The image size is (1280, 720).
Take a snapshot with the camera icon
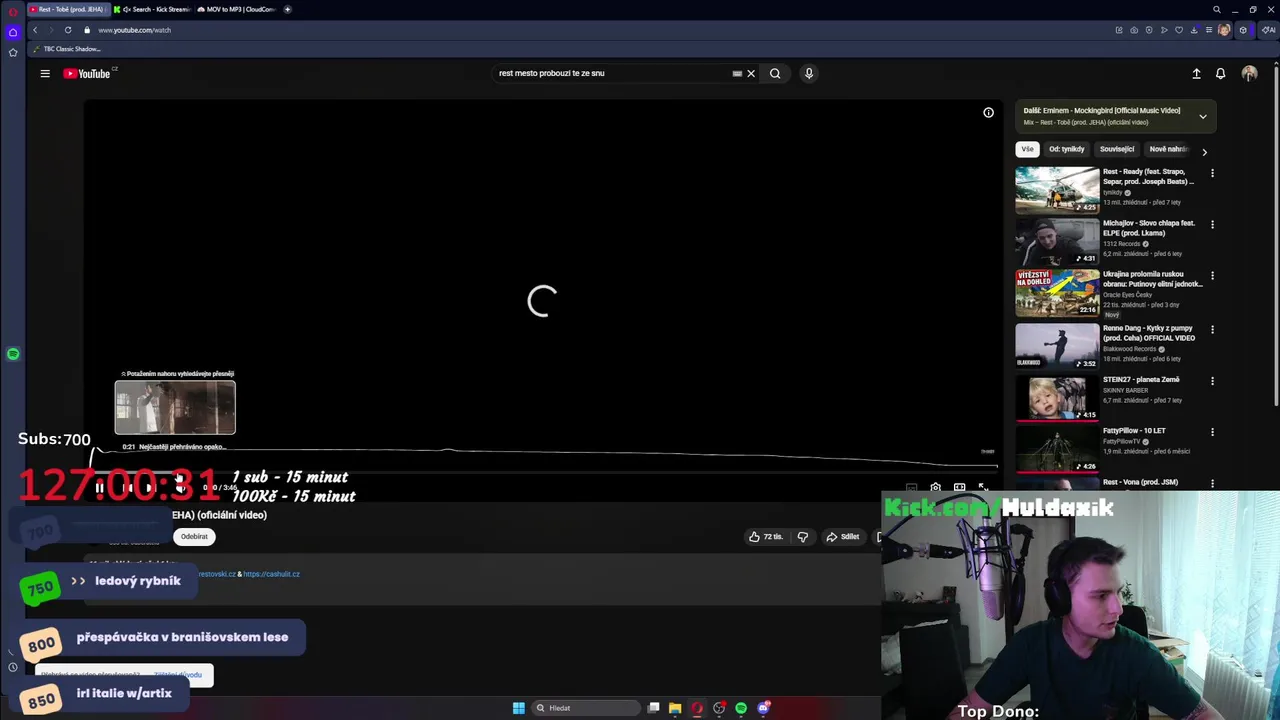pyautogui.click(x=1134, y=30)
